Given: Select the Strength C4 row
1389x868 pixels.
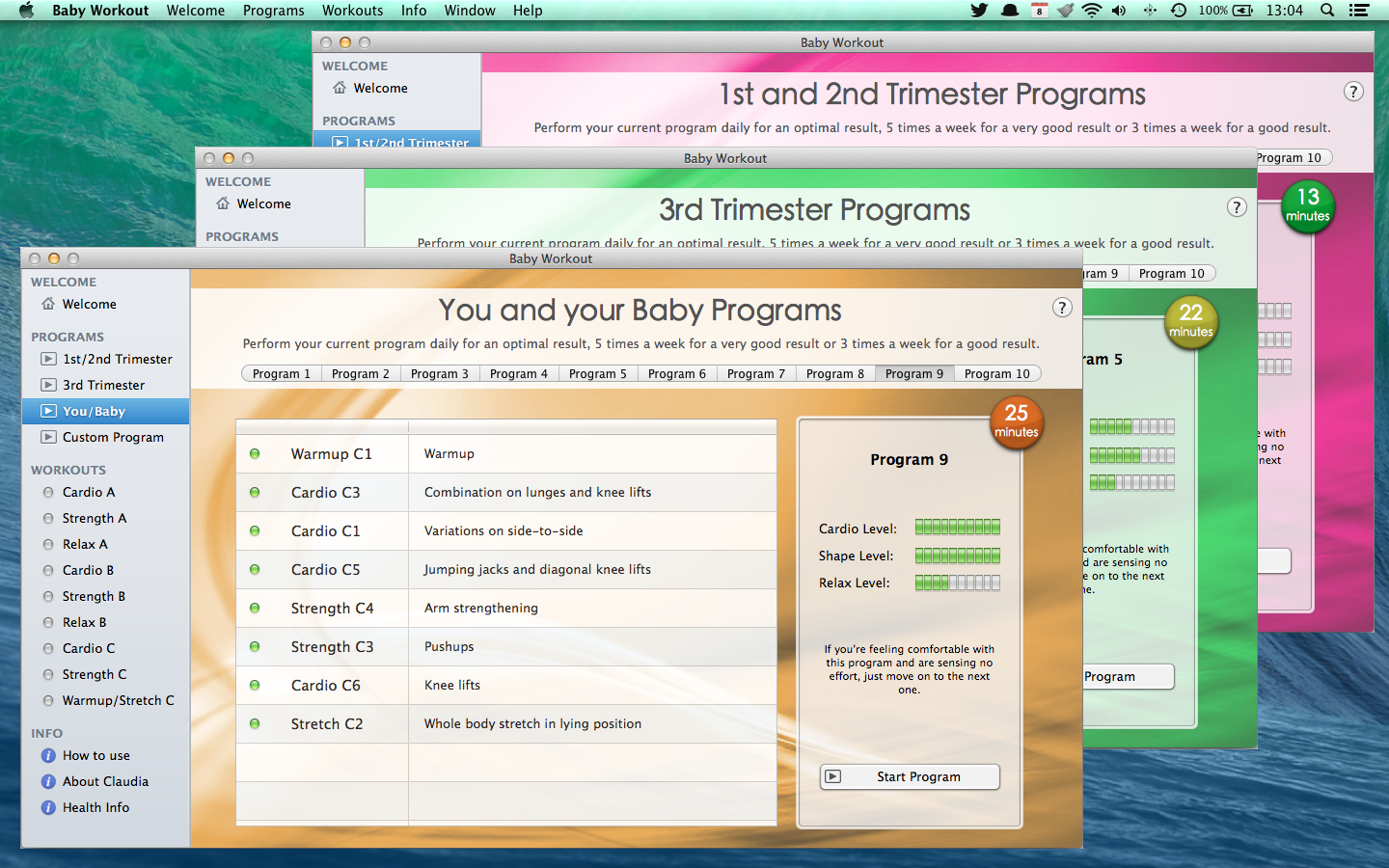Looking at the screenshot, I should pyautogui.click(x=506, y=608).
